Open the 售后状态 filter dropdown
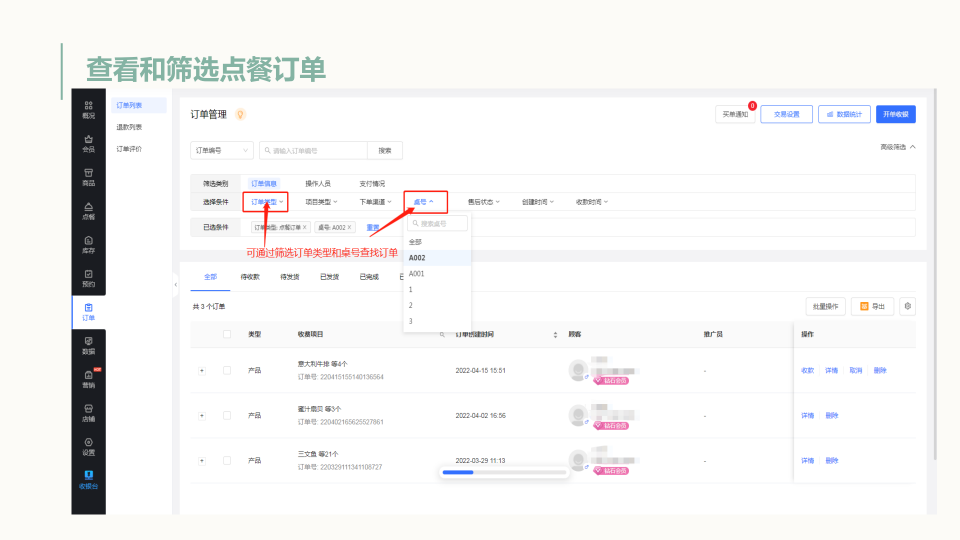Screen dimensions: 960x540 tap(484, 202)
